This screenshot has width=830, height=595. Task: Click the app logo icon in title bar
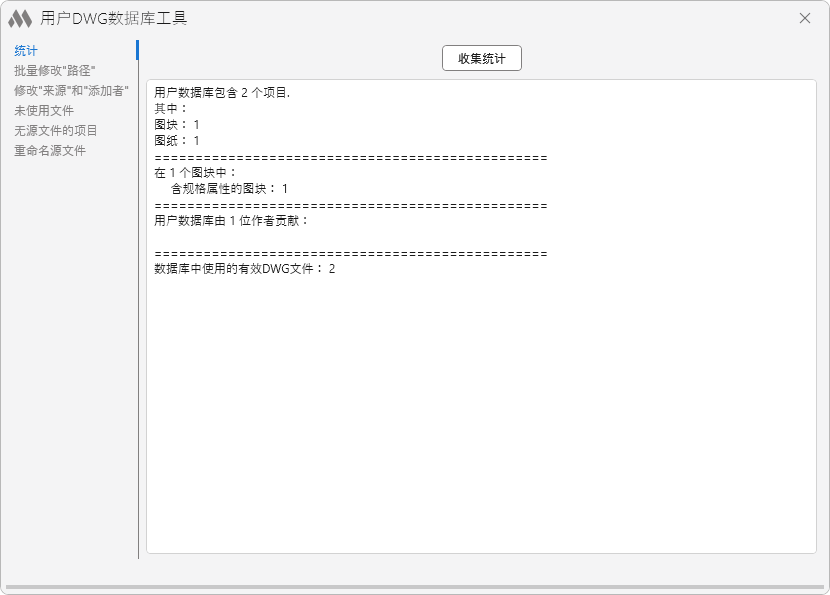click(x=20, y=19)
